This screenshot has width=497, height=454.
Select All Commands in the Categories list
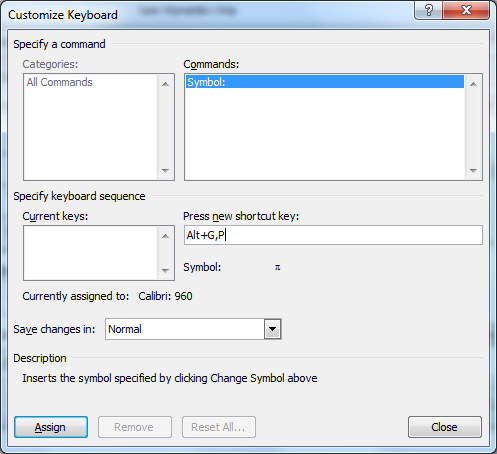click(x=60, y=82)
